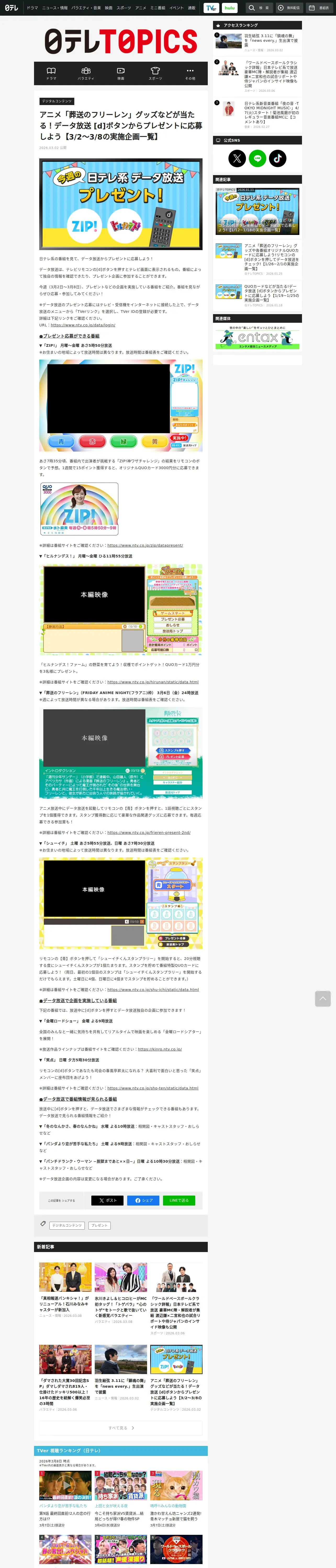Screen dimensions: 336x1568
Task: Select the ドラマ book icon category
Action: pyautogui.click(x=51, y=74)
